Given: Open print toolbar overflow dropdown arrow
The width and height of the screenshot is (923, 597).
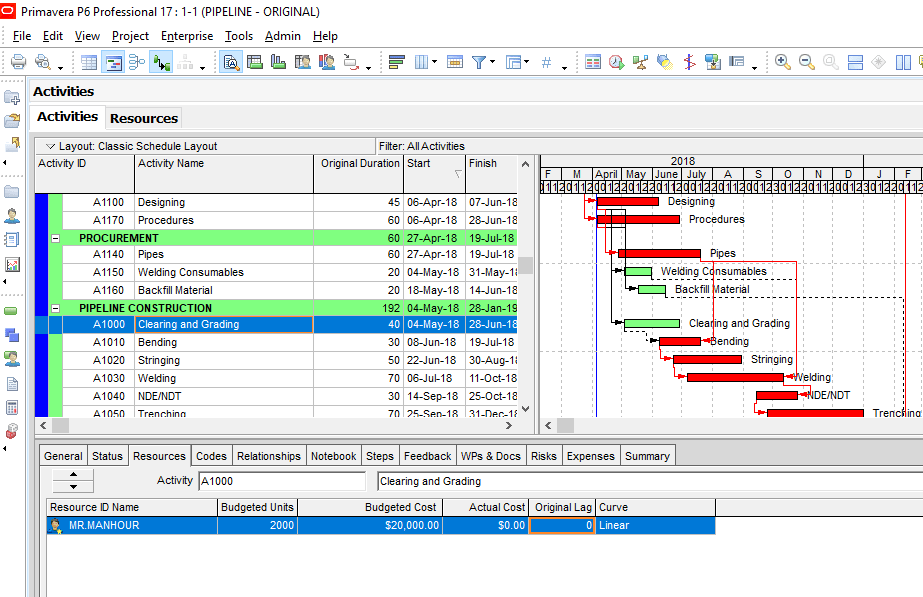Looking at the screenshot, I should 60,68.
